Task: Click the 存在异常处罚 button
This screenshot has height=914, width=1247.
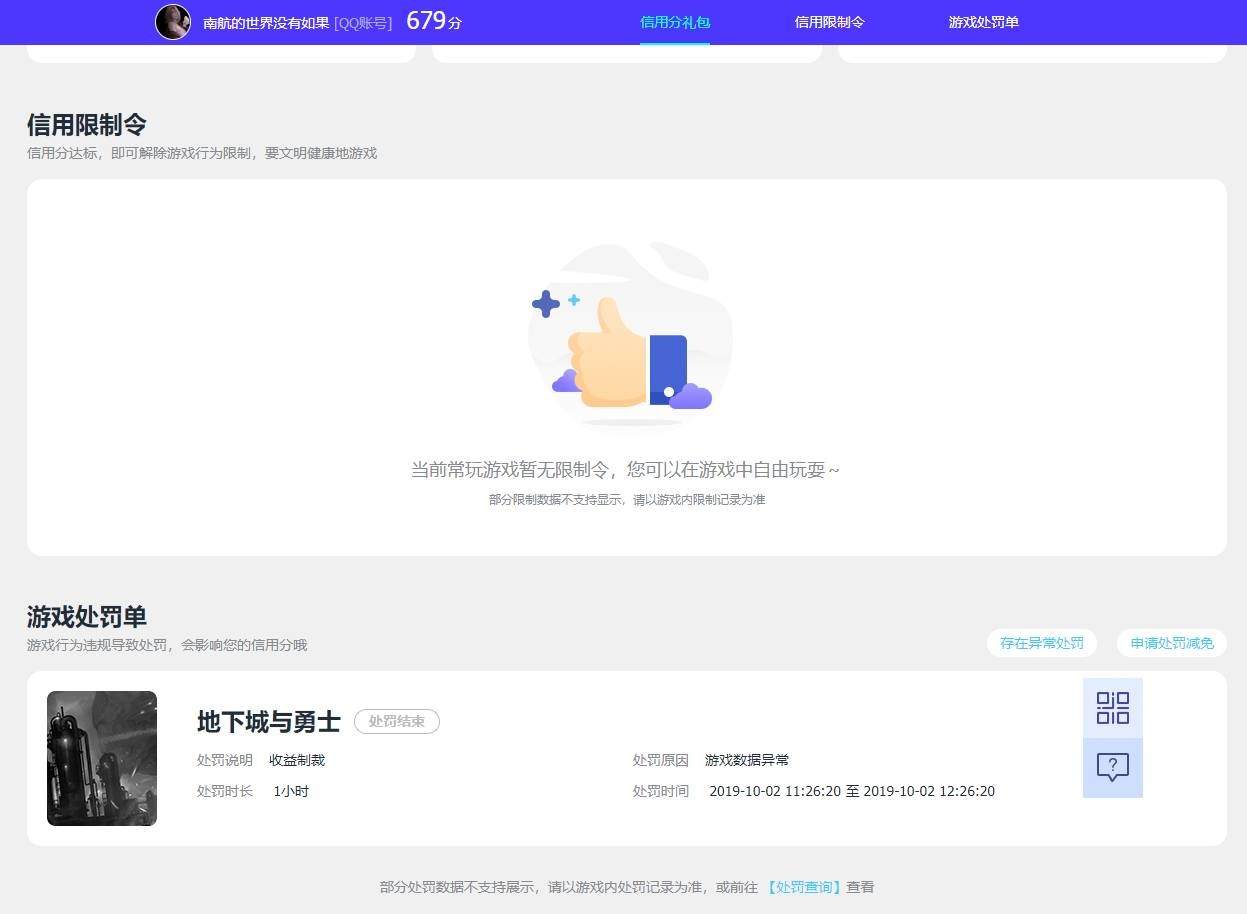Action: coord(1042,643)
